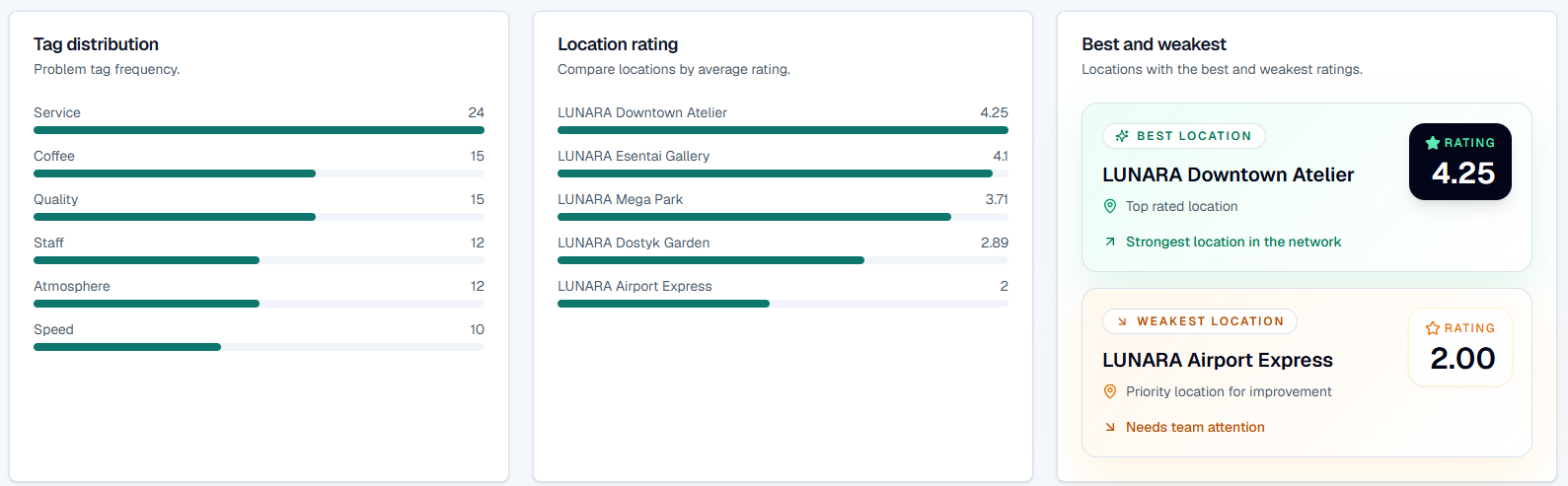Image resolution: width=1568 pixels, height=486 pixels.
Task: Select the Coffee tag label
Action: pos(54,156)
